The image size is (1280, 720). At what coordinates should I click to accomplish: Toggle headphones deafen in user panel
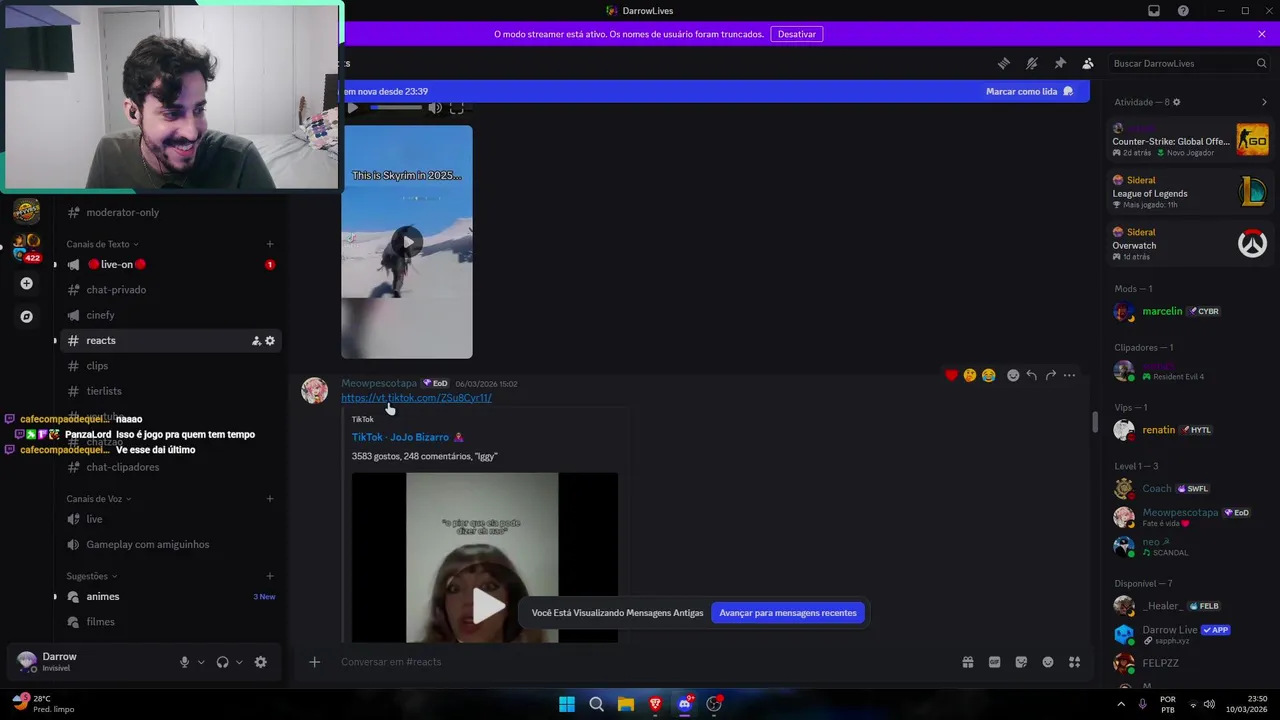tap(222, 662)
